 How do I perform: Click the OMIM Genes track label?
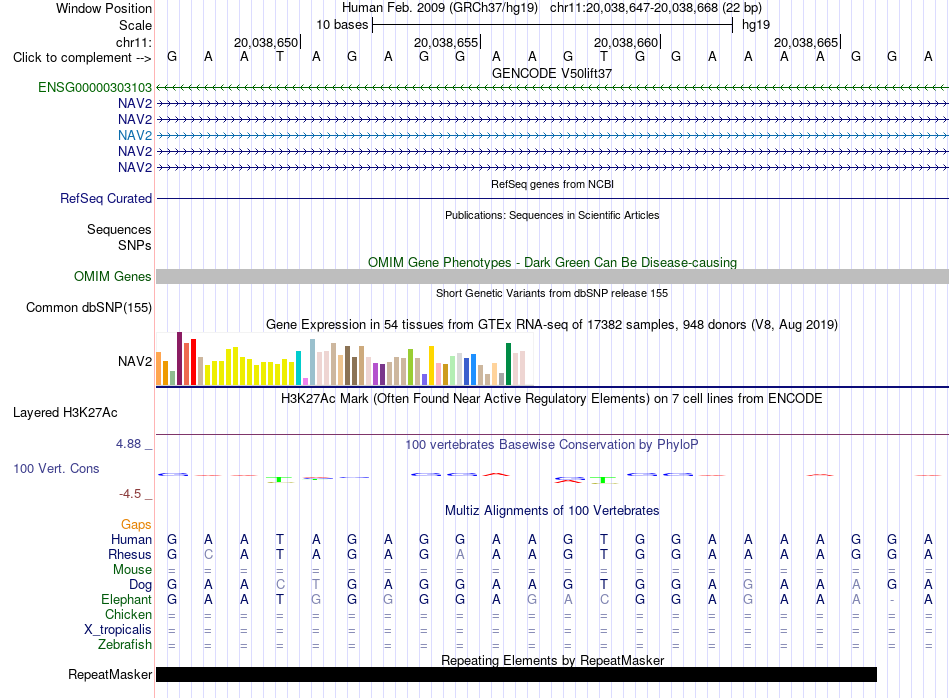pyautogui.click(x=112, y=276)
